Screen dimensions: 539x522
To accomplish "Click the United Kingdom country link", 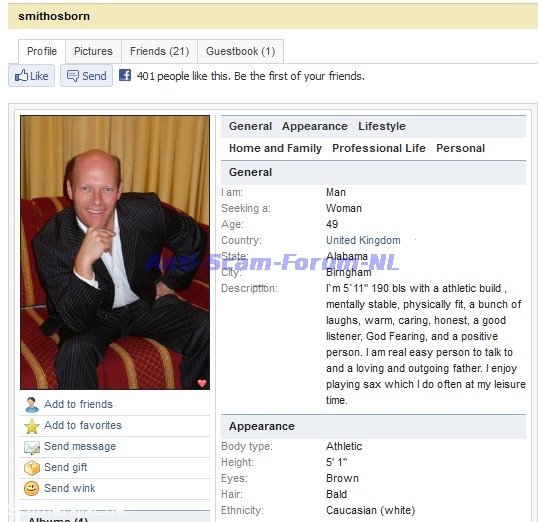I will point(363,240).
